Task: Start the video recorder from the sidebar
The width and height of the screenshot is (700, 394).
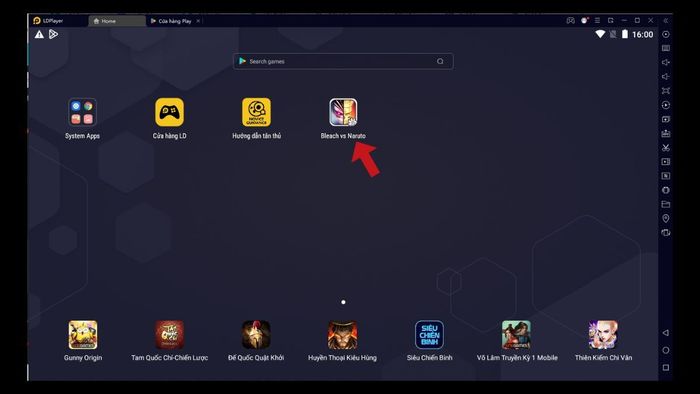Action: [666, 162]
